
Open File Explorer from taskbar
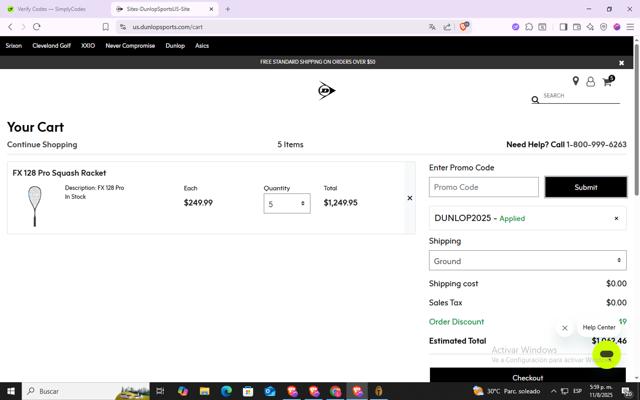click(x=204, y=391)
